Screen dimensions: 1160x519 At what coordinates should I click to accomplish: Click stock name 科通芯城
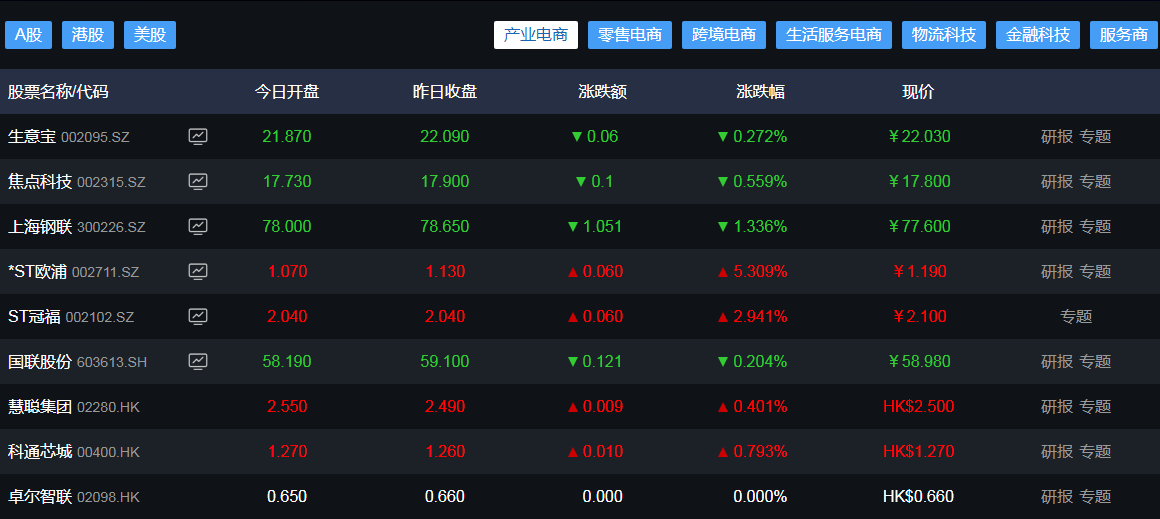40,452
